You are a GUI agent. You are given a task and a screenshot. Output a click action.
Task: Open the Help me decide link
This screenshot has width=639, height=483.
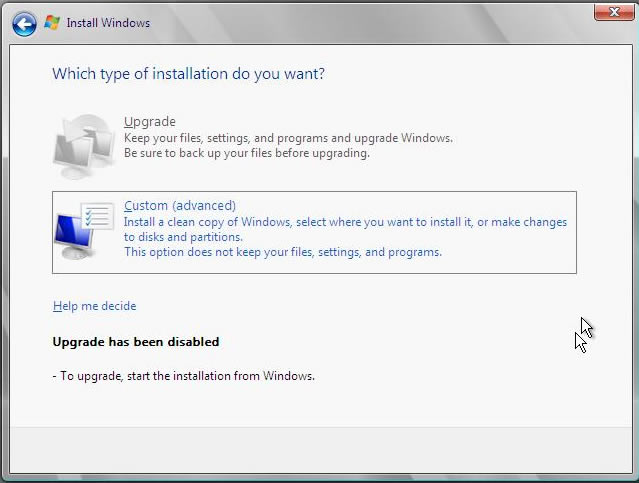[x=94, y=306]
